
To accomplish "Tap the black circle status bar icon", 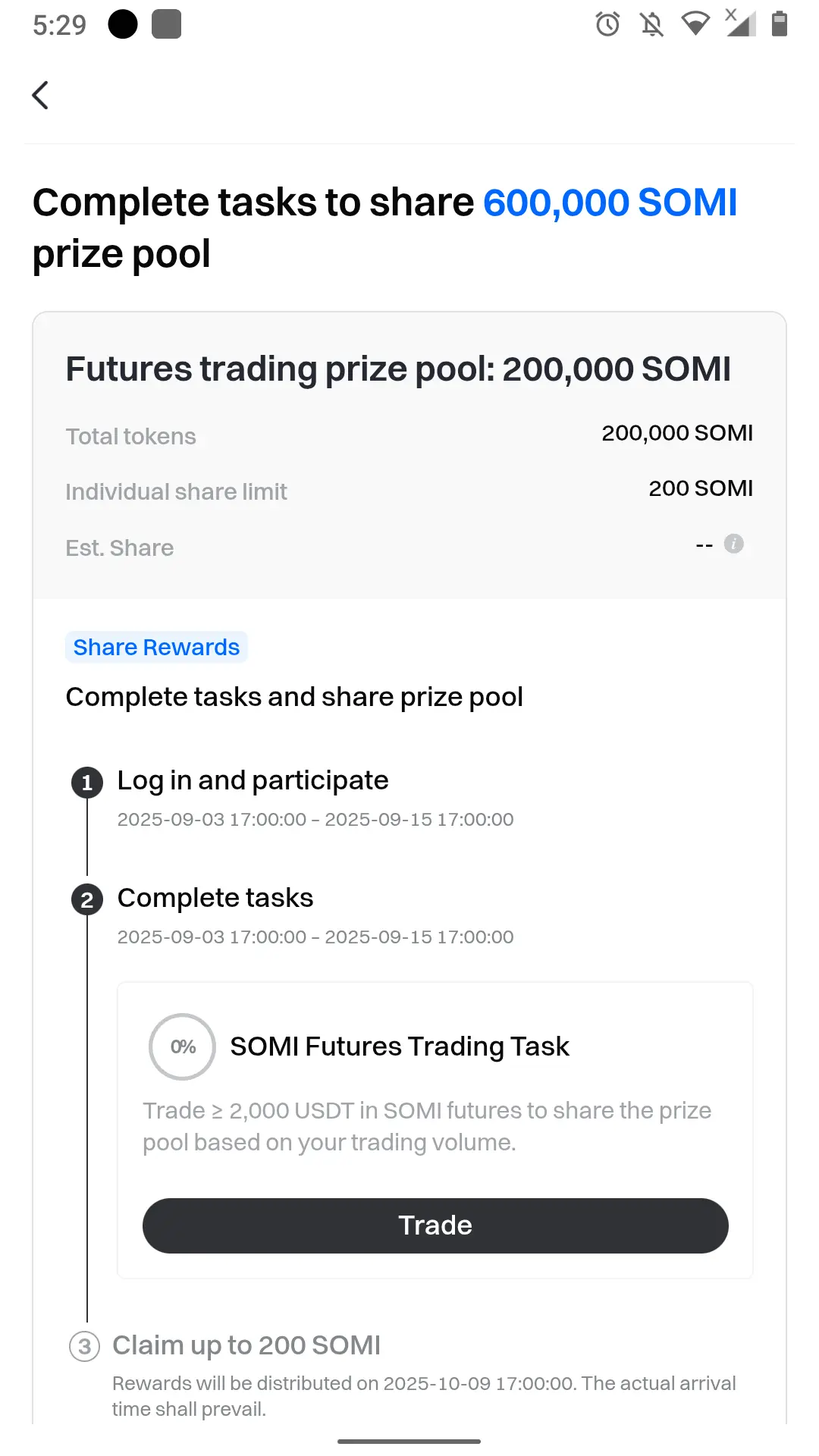I will (123, 24).
